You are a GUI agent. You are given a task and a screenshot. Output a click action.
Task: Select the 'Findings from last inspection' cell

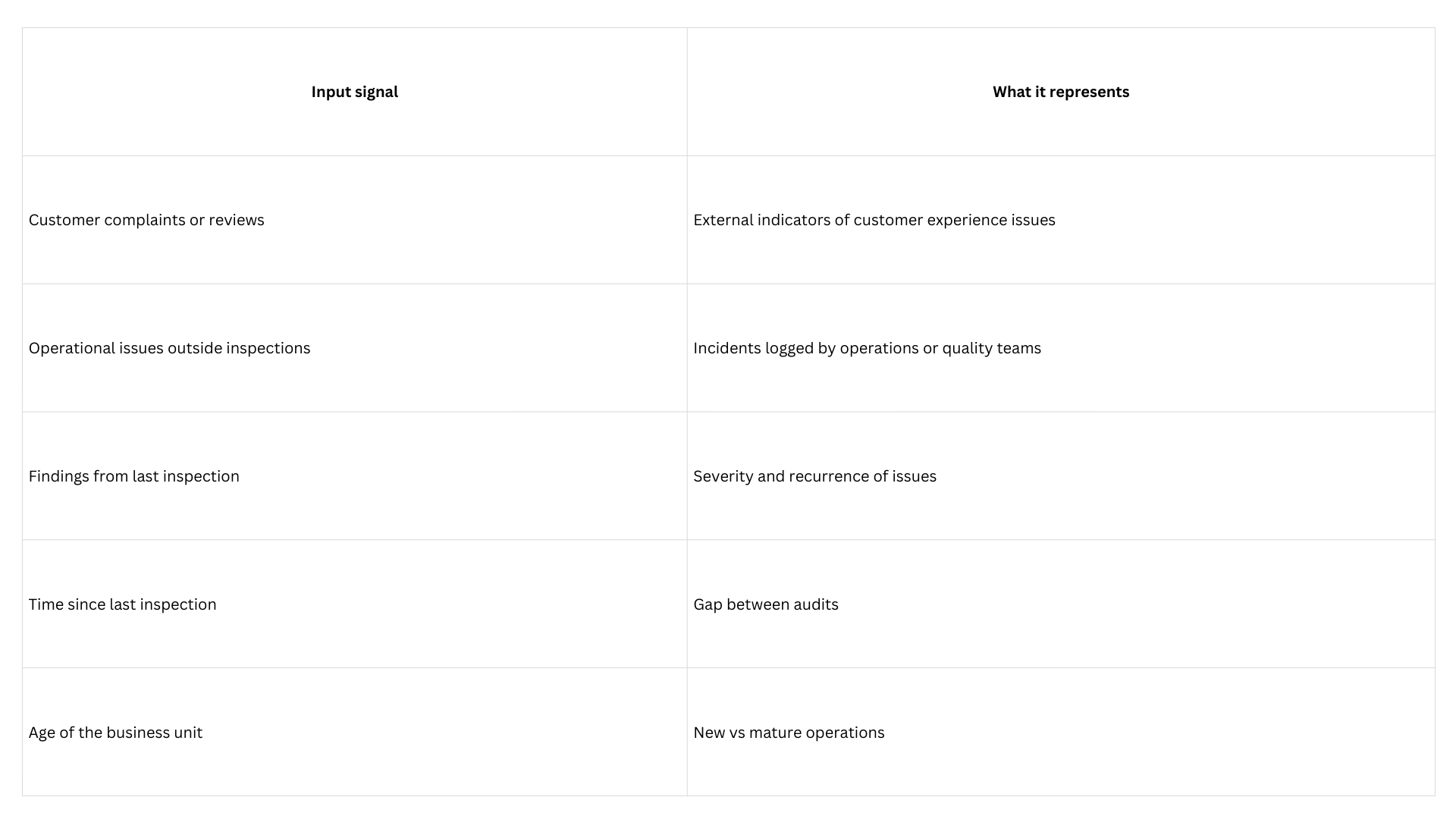133,476
